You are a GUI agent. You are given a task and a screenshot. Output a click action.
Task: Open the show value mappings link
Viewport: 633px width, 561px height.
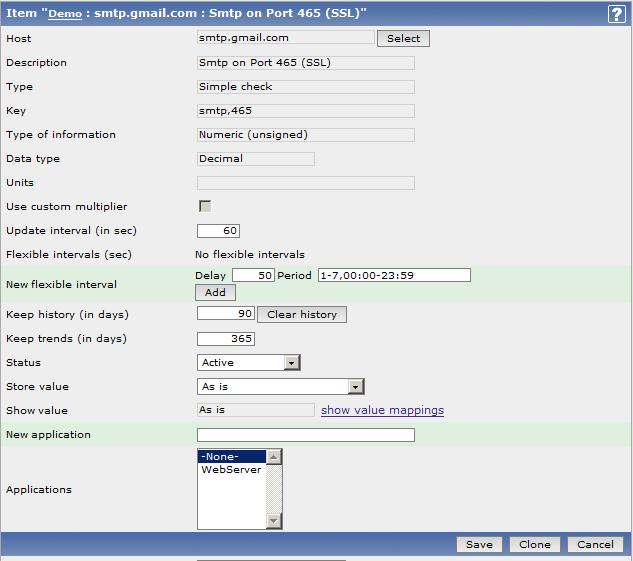(x=382, y=410)
